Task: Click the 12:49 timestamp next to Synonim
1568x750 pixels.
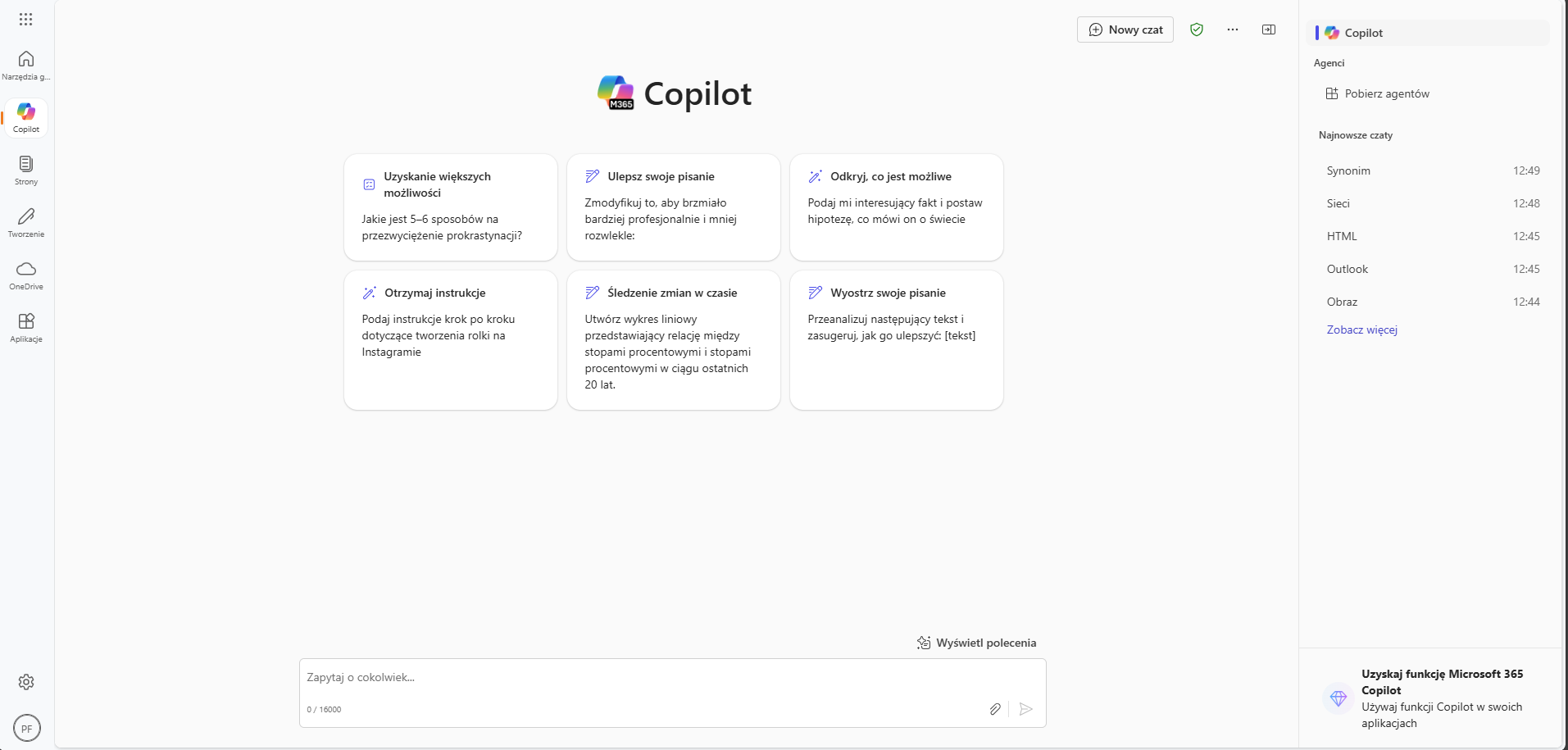Action: [x=1526, y=170]
